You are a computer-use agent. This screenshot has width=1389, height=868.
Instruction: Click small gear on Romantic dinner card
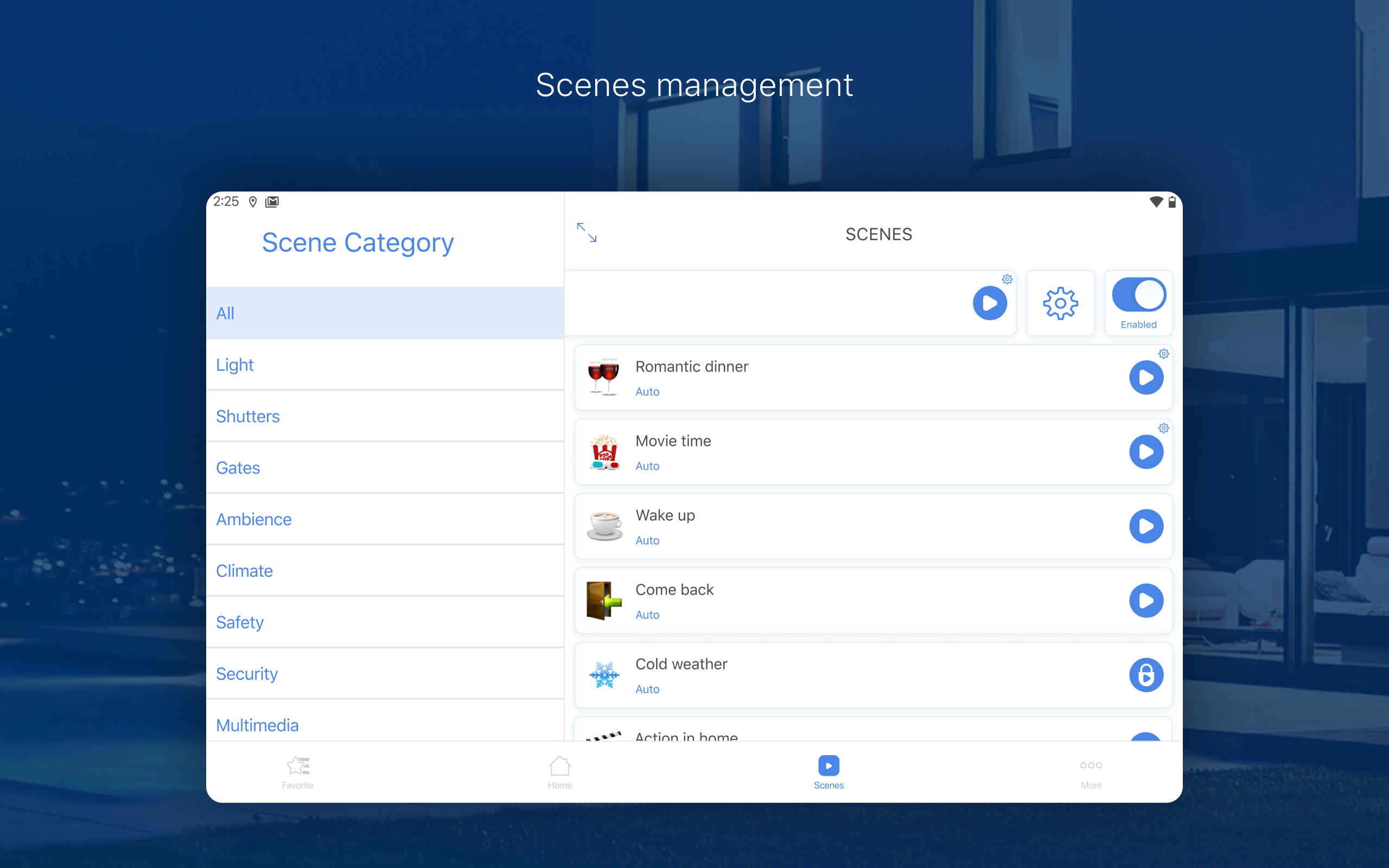click(x=1163, y=354)
